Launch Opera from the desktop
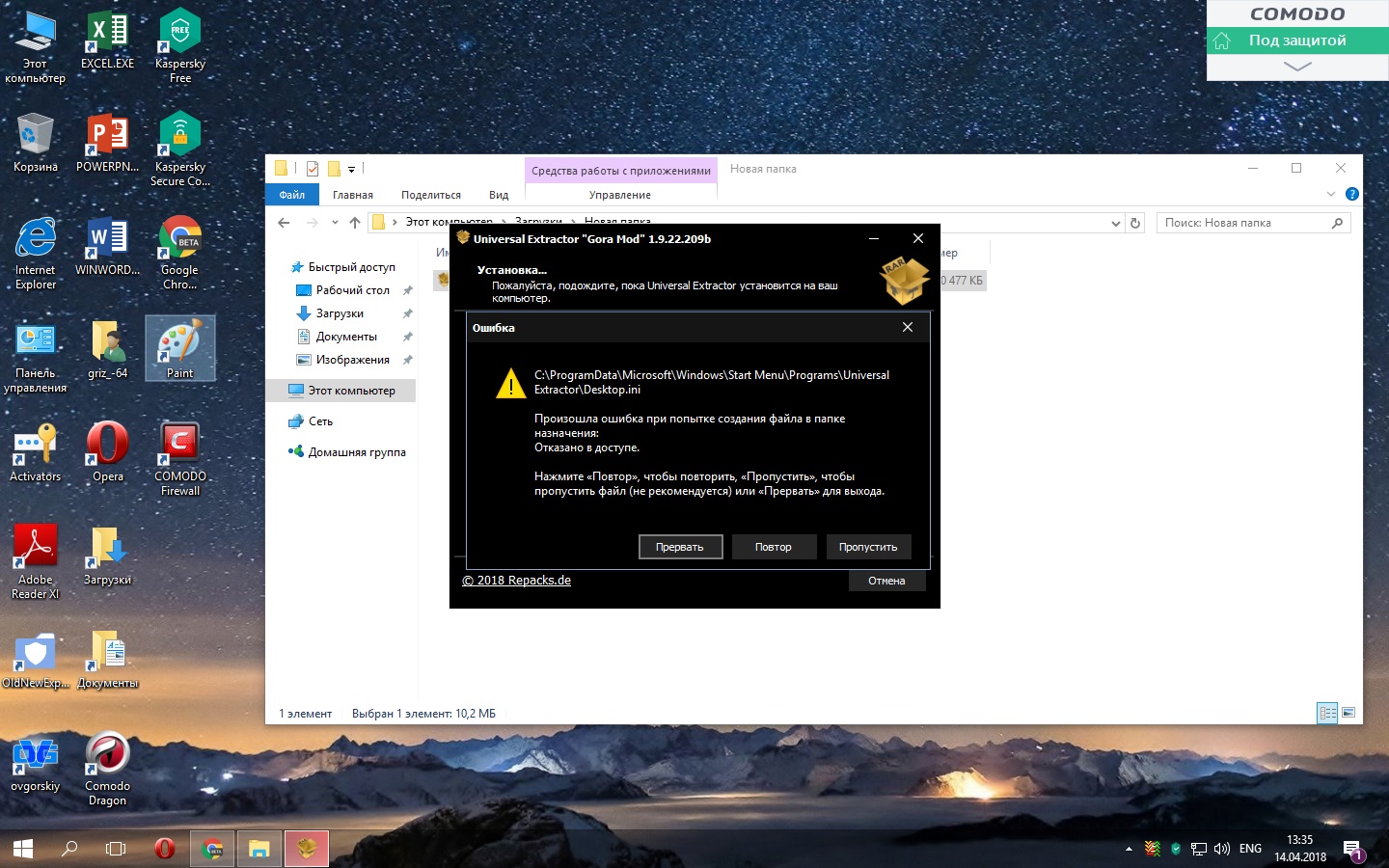The image size is (1389, 868). (107, 451)
